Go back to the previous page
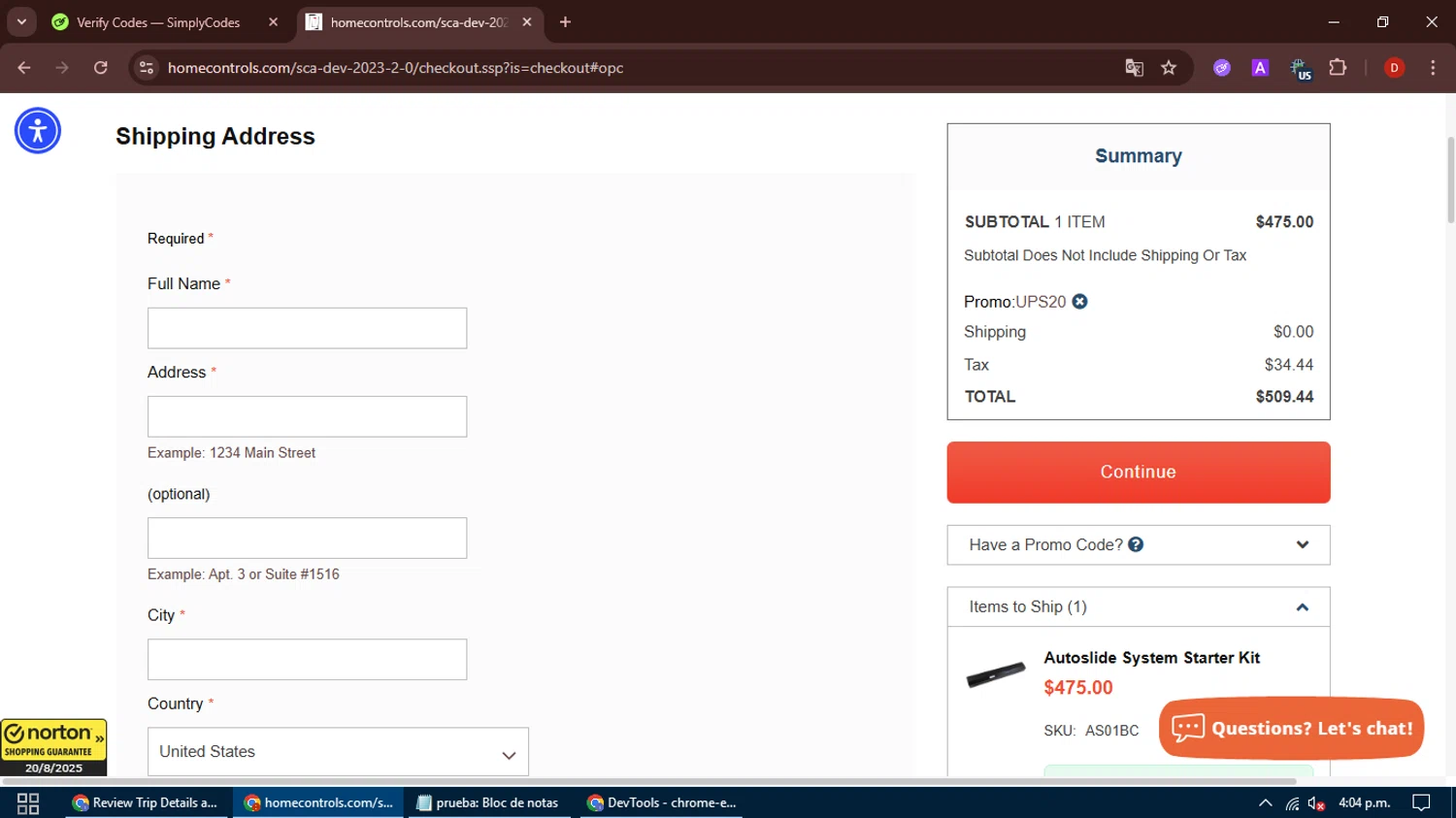 coord(24,68)
